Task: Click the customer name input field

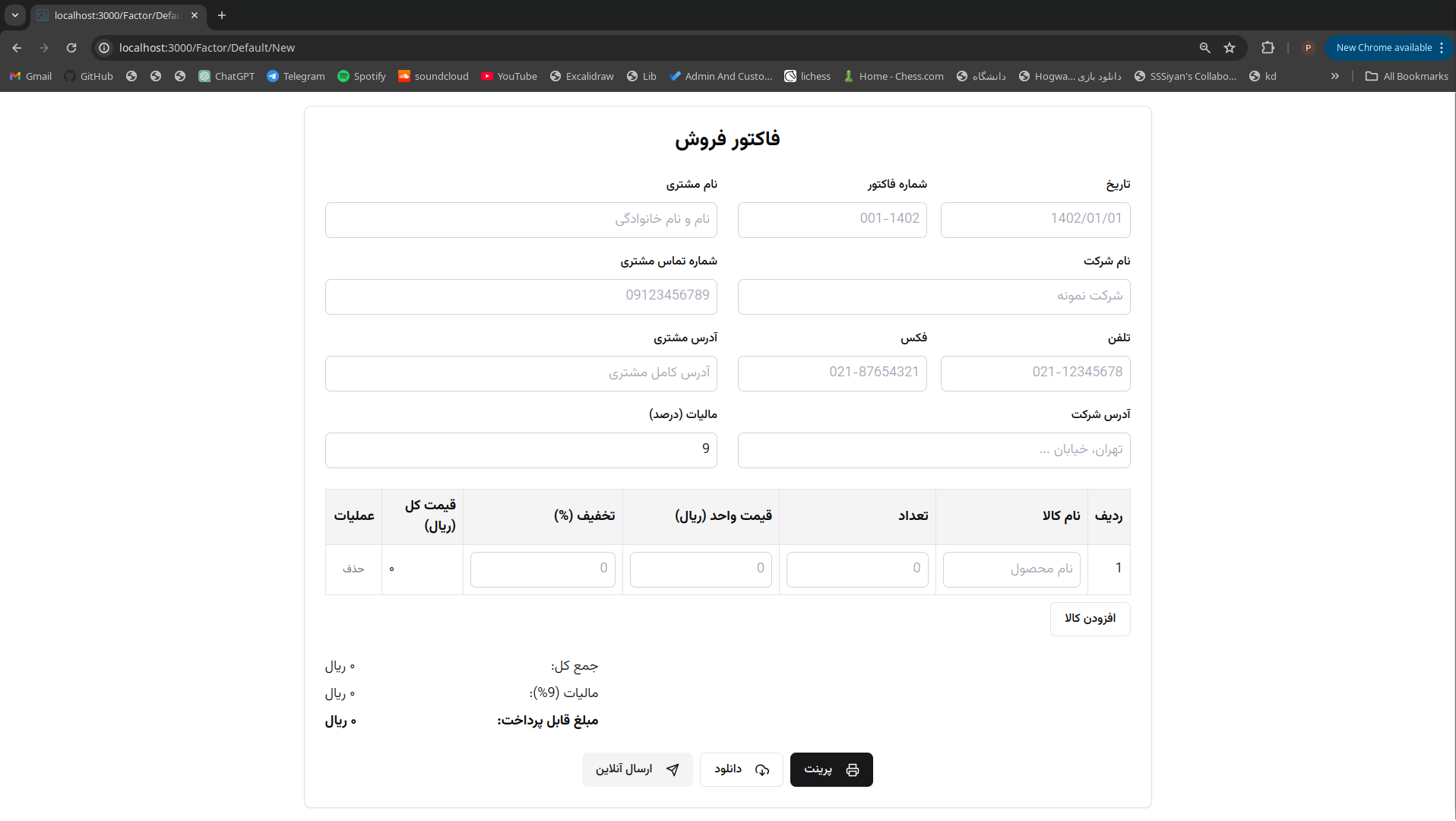Action: (521, 220)
